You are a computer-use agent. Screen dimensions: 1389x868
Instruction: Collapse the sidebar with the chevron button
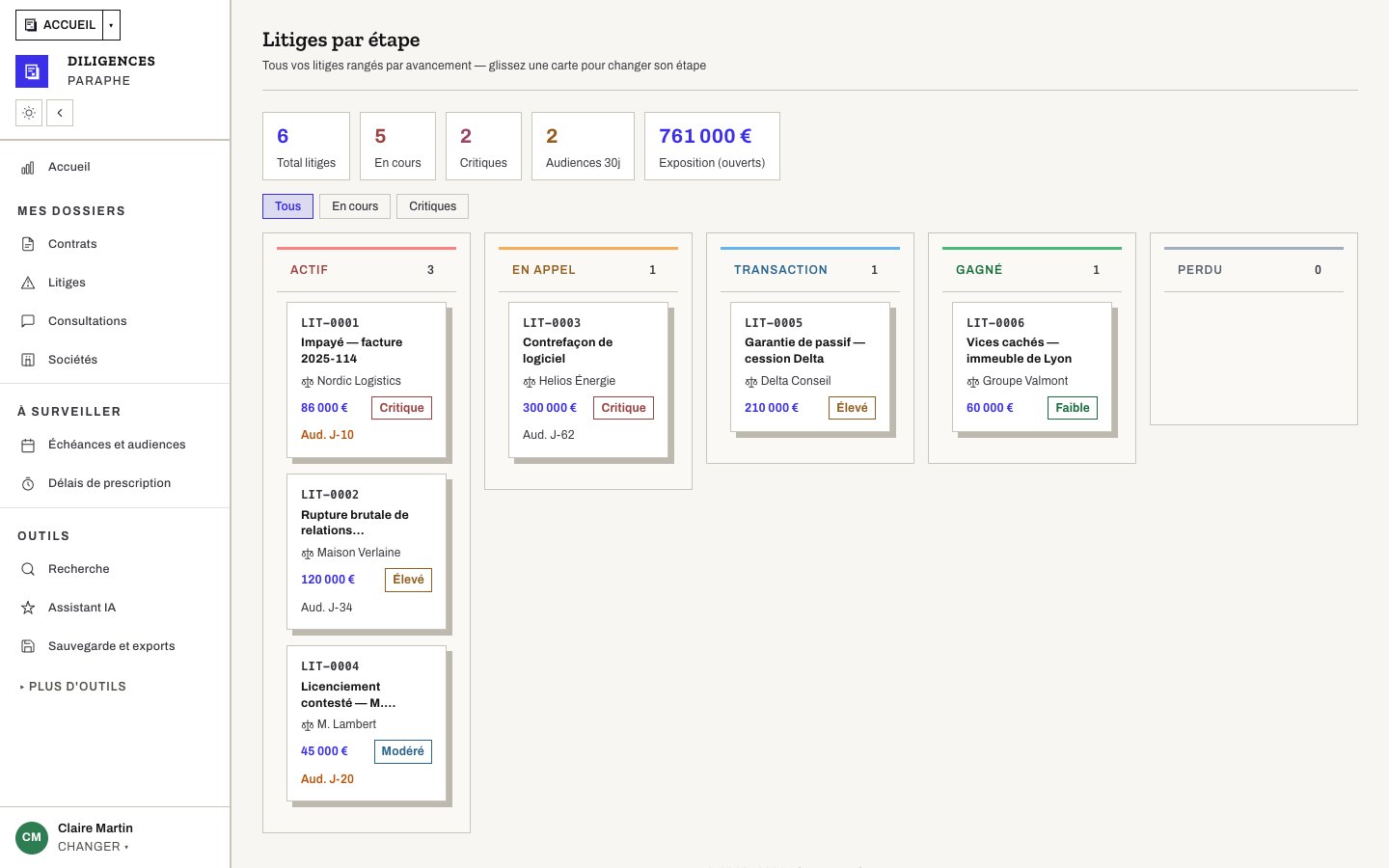(60, 113)
